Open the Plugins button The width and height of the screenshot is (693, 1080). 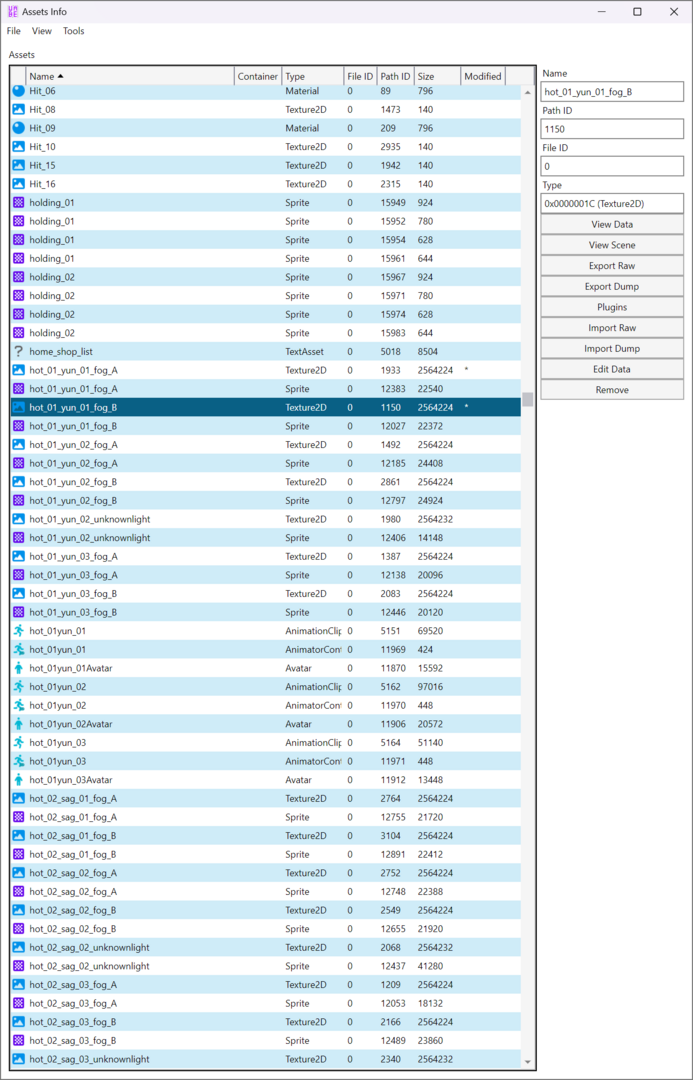click(612, 307)
